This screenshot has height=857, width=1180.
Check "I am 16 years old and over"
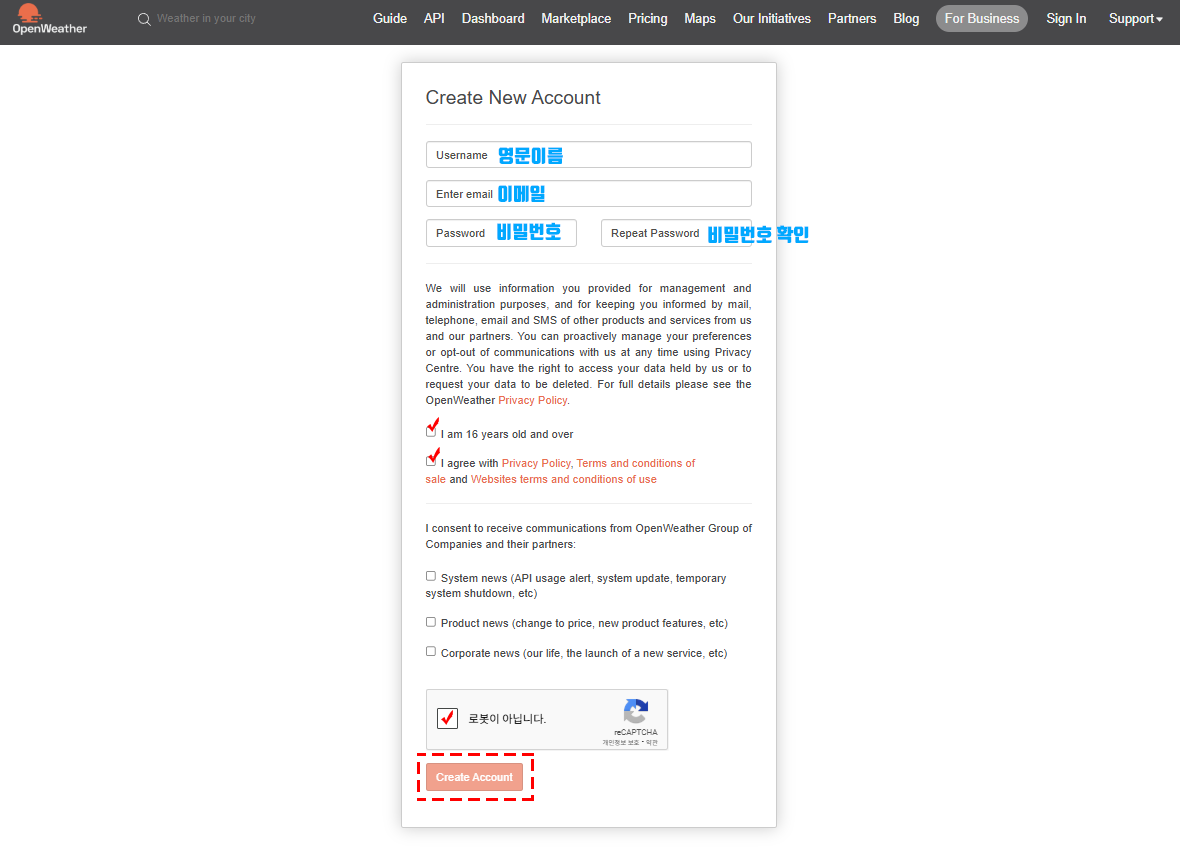point(430,432)
